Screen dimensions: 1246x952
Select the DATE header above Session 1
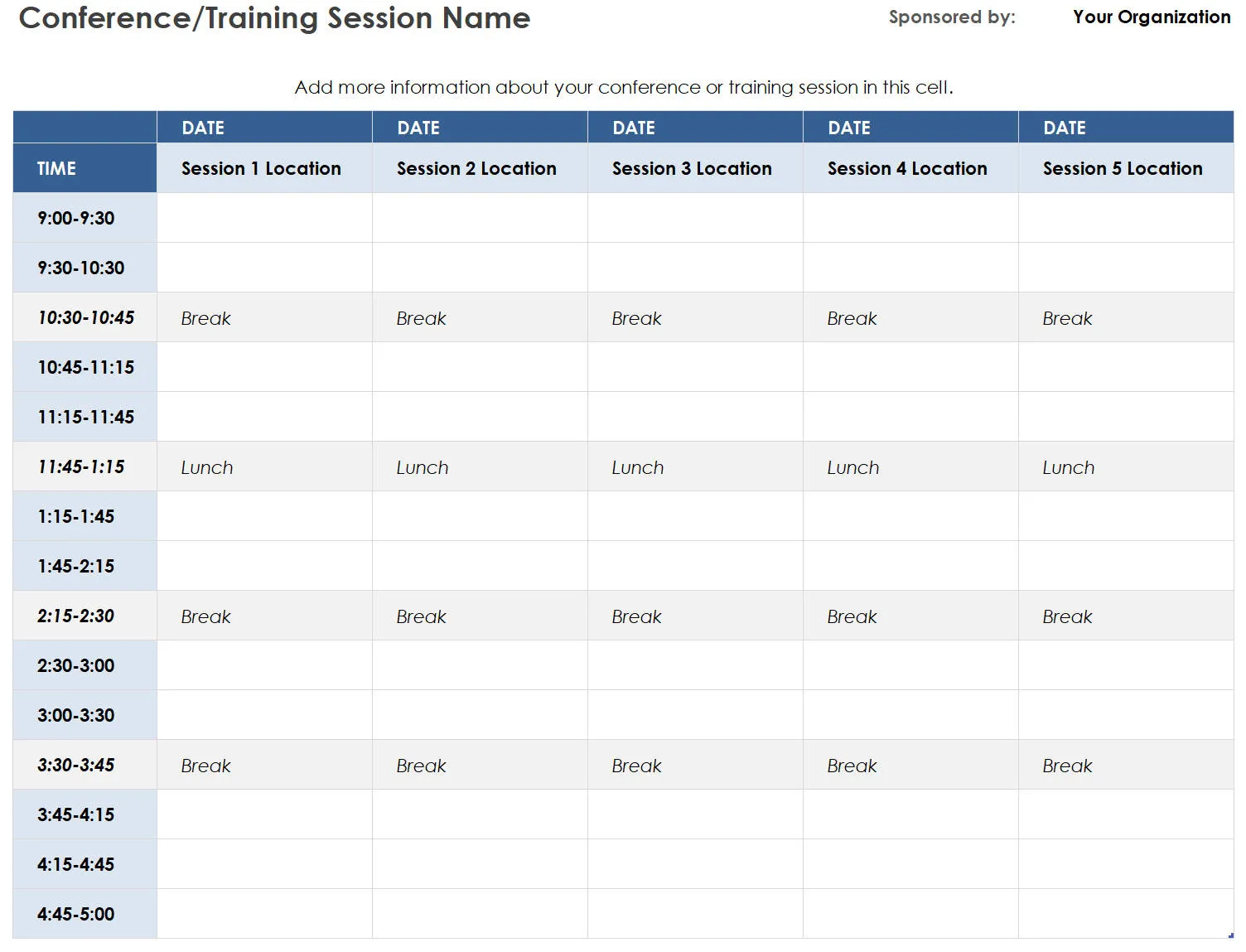[x=204, y=128]
